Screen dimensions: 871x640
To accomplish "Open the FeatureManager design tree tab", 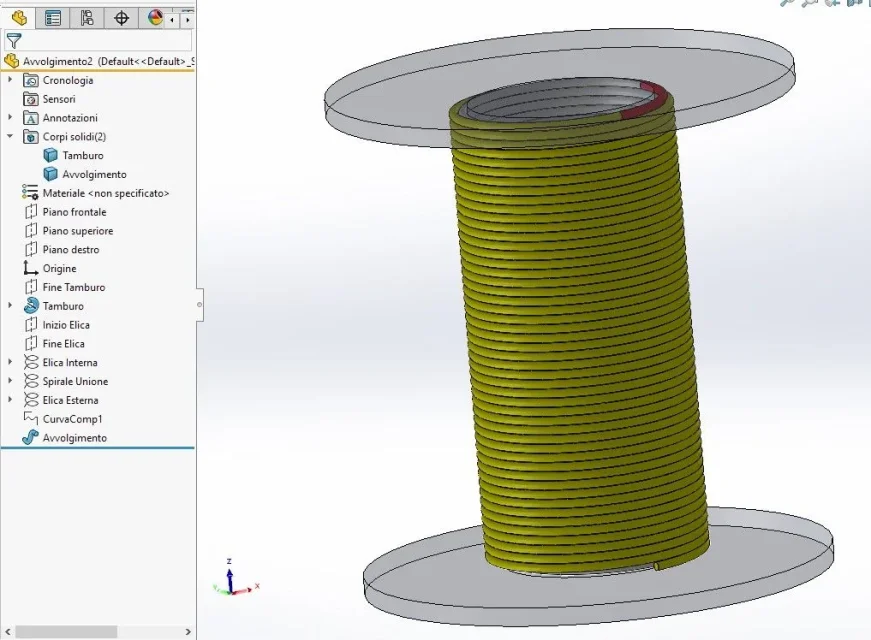I will (x=19, y=18).
